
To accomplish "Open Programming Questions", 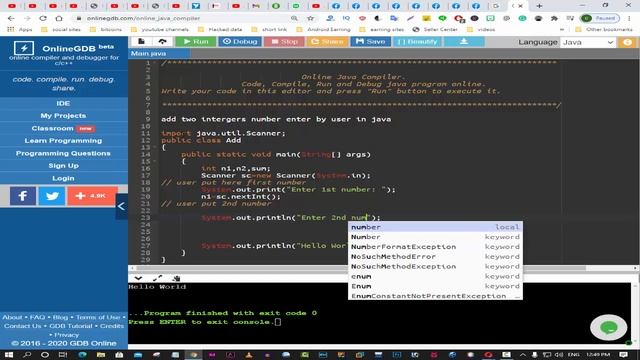I will click(x=63, y=153).
